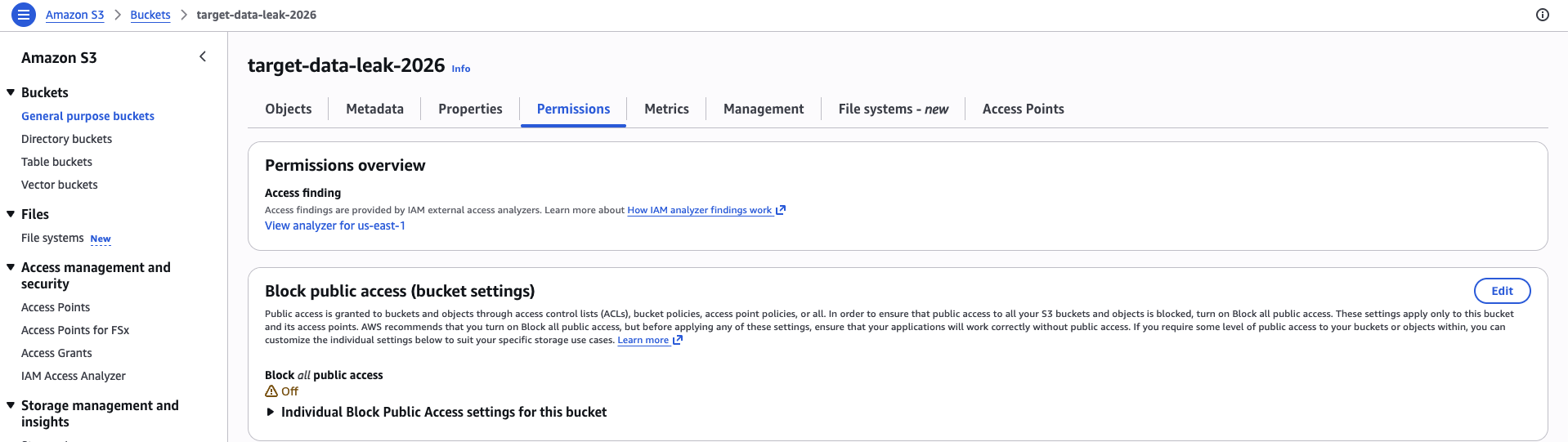The width and height of the screenshot is (1568, 442).
Task: Click 'View analyzer for us-east-1' link
Action: click(335, 225)
